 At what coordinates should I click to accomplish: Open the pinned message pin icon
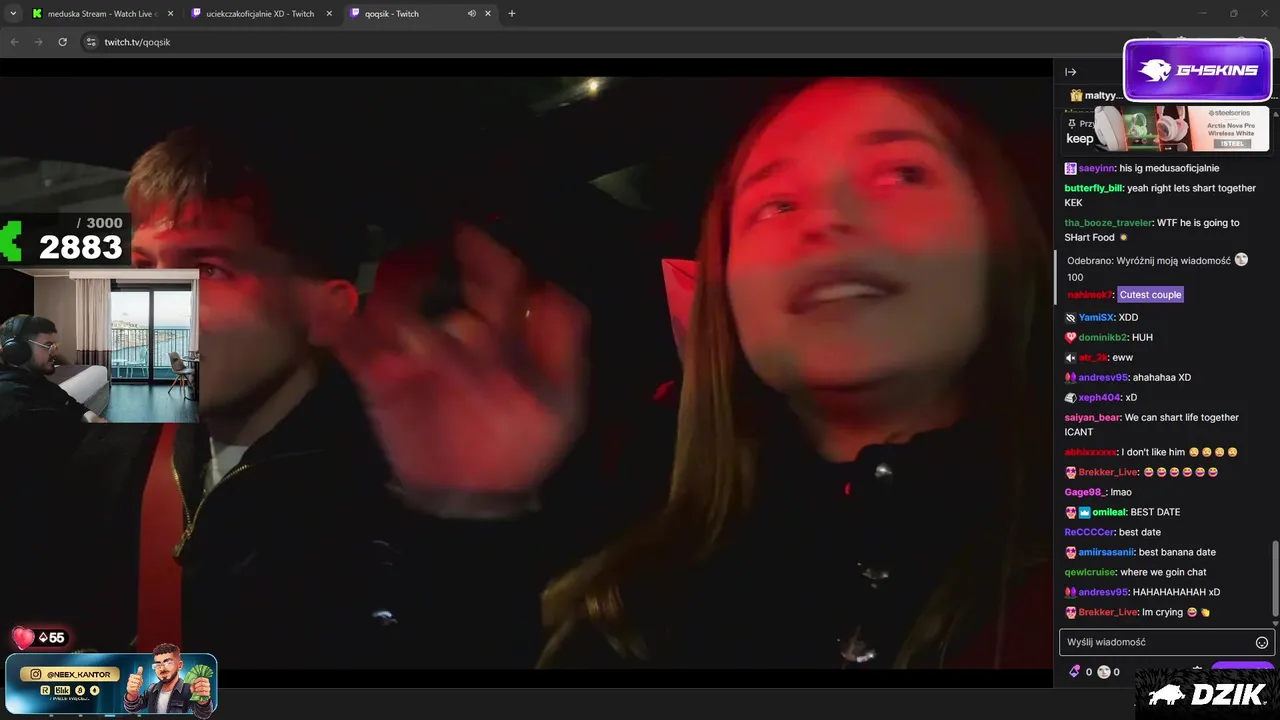[1072, 123]
